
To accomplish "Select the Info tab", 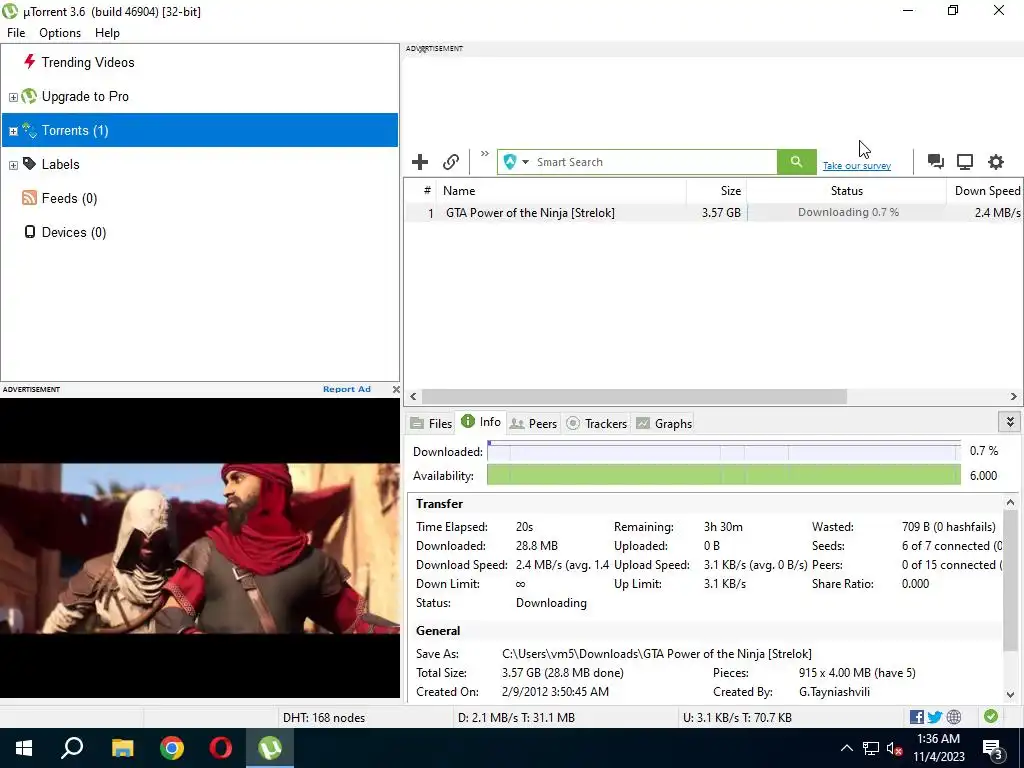I will coord(481,422).
